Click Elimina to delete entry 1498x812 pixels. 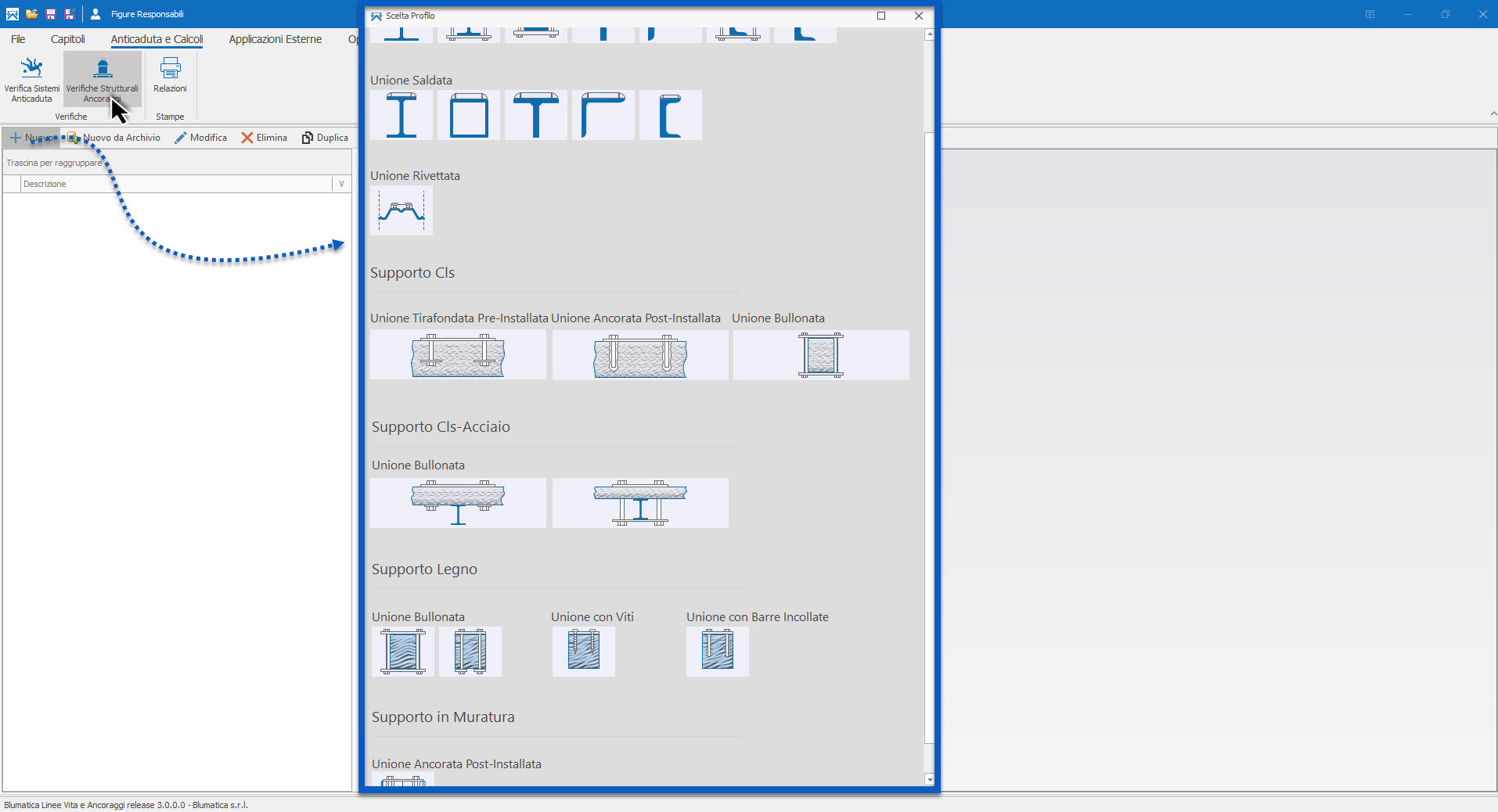click(x=265, y=138)
